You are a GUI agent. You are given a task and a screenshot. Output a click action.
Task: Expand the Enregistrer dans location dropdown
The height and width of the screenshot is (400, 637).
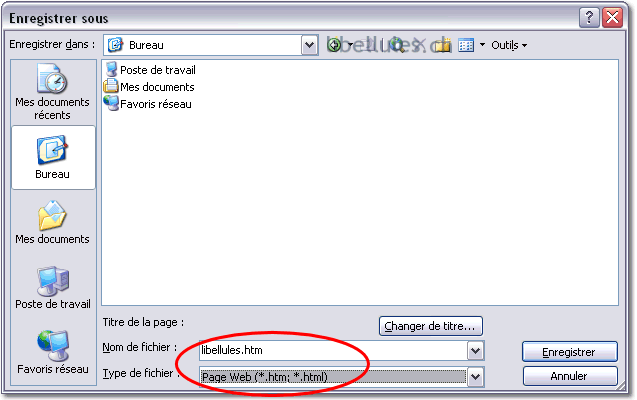(x=309, y=45)
